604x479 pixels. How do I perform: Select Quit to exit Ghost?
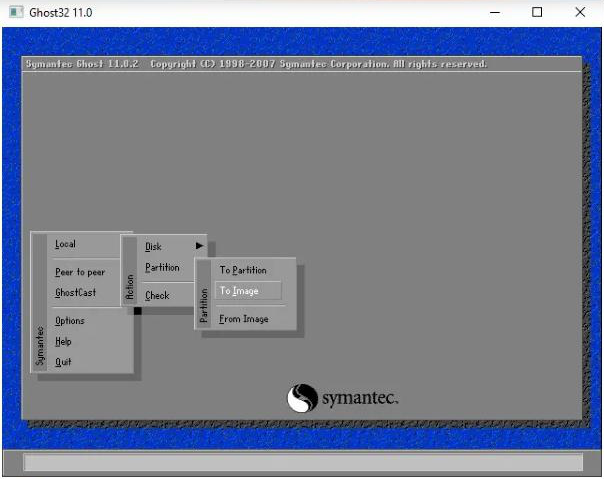coord(63,362)
